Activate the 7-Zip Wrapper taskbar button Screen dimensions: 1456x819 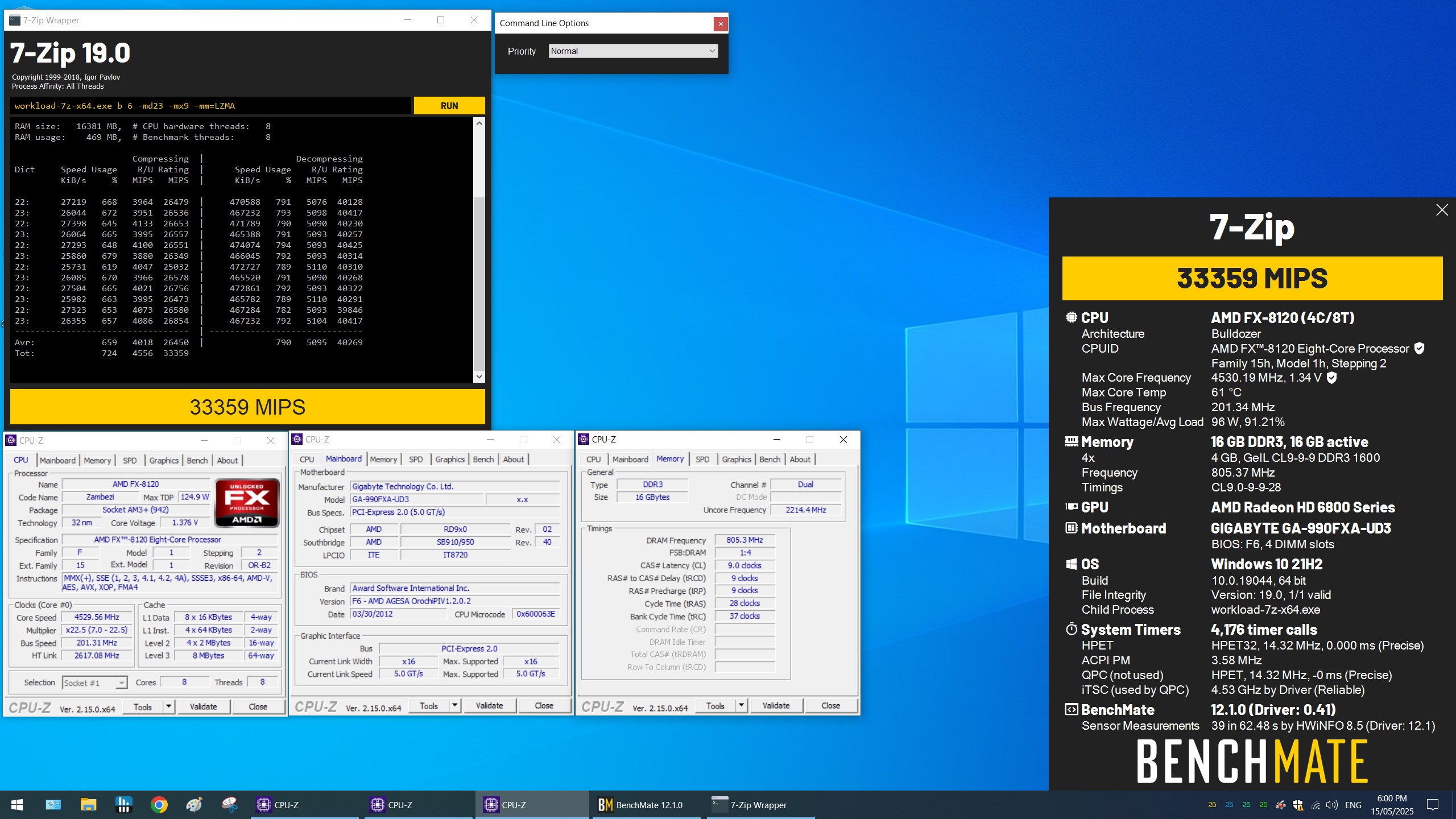click(760, 805)
